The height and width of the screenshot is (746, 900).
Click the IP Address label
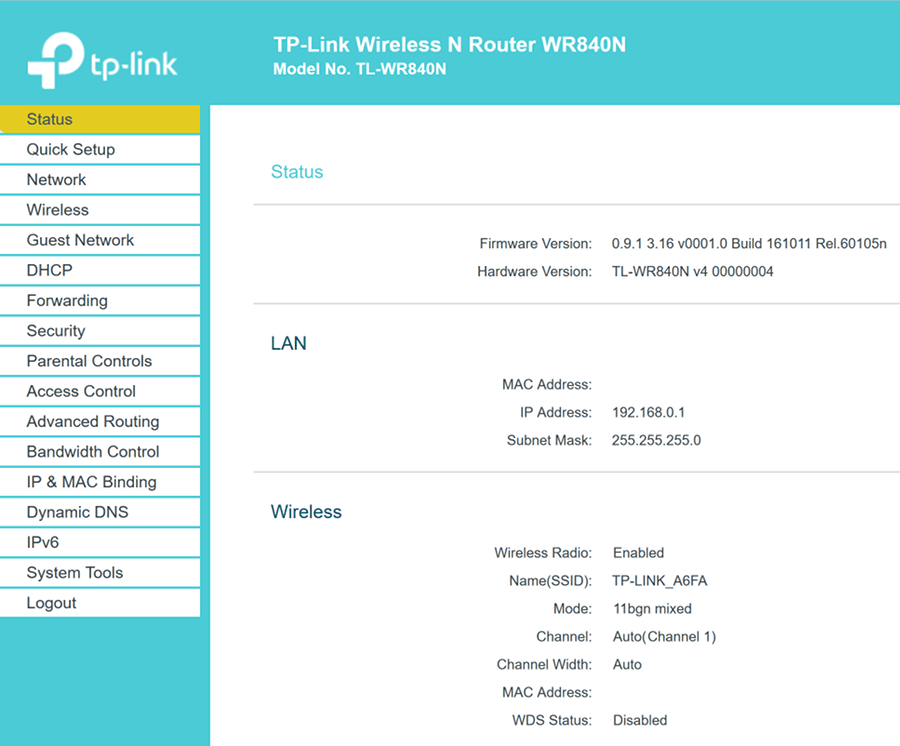pyautogui.click(x=556, y=413)
